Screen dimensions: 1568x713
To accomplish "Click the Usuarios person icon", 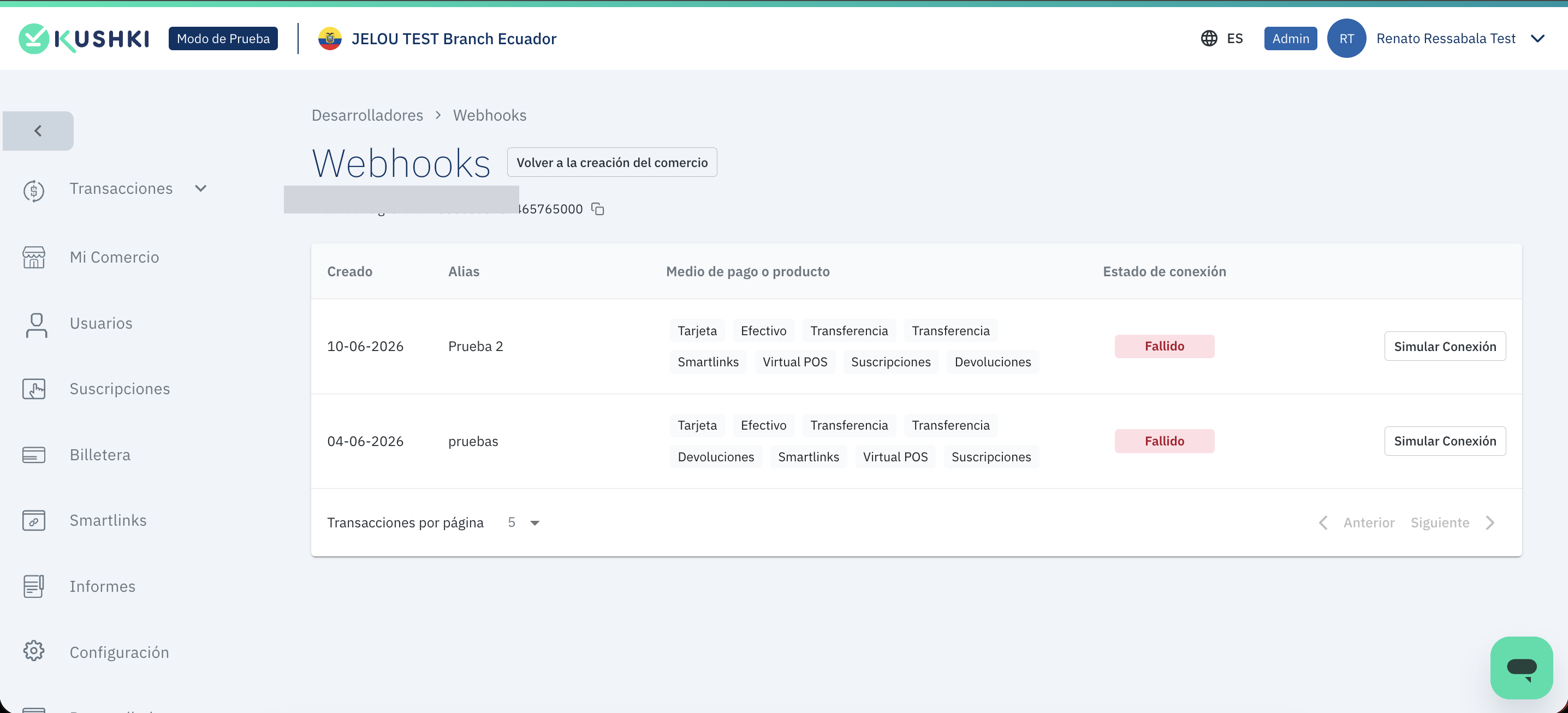I will click(x=37, y=324).
